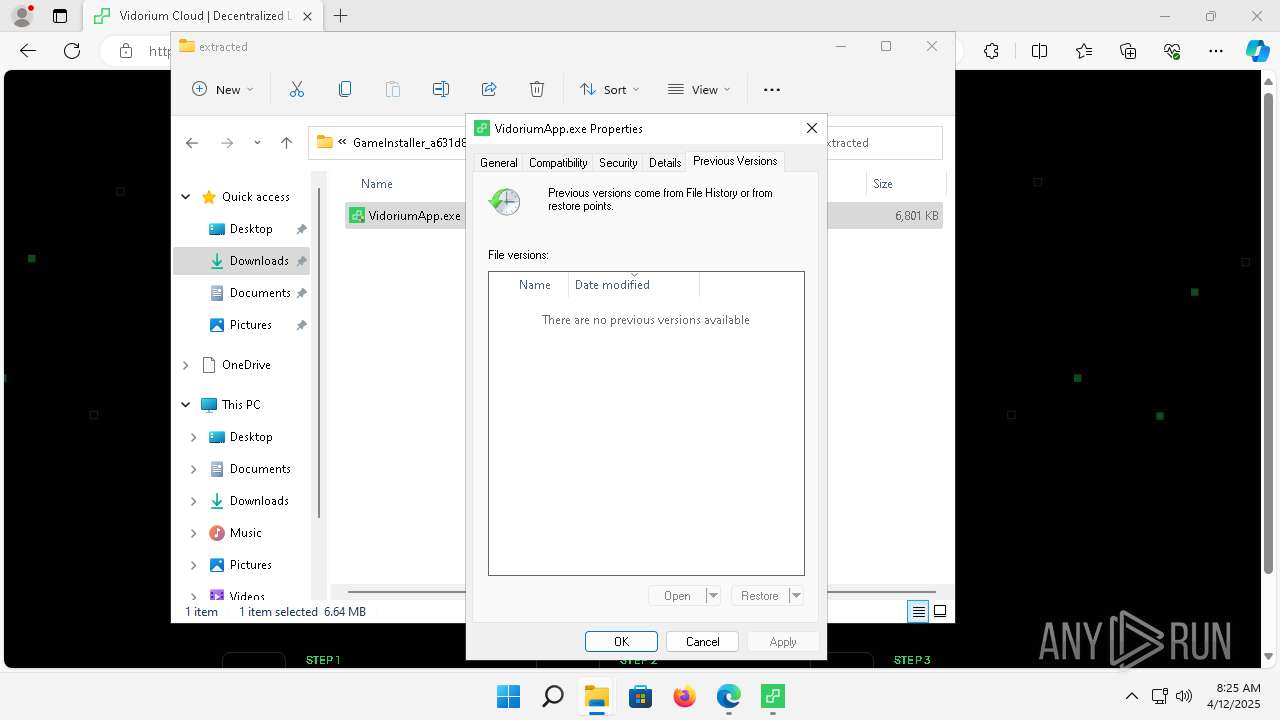Open the Restore button dropdown arrow
Screen dimensions: 1280x720
(796, 596)
